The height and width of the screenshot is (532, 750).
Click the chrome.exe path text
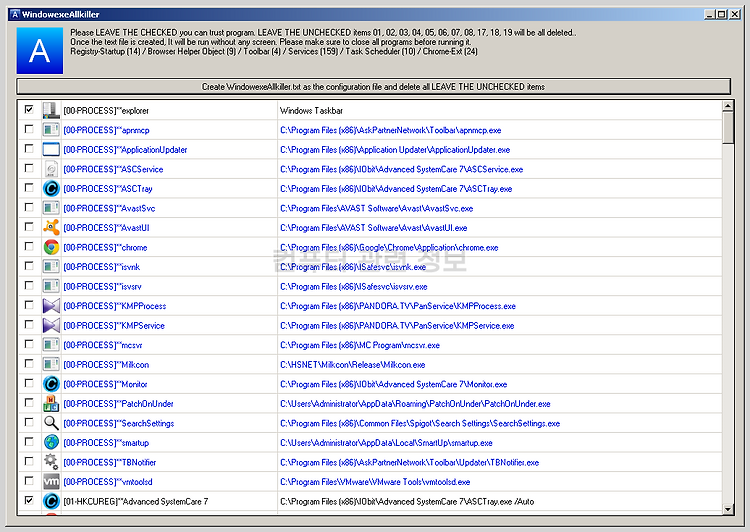tap(389, 248)
